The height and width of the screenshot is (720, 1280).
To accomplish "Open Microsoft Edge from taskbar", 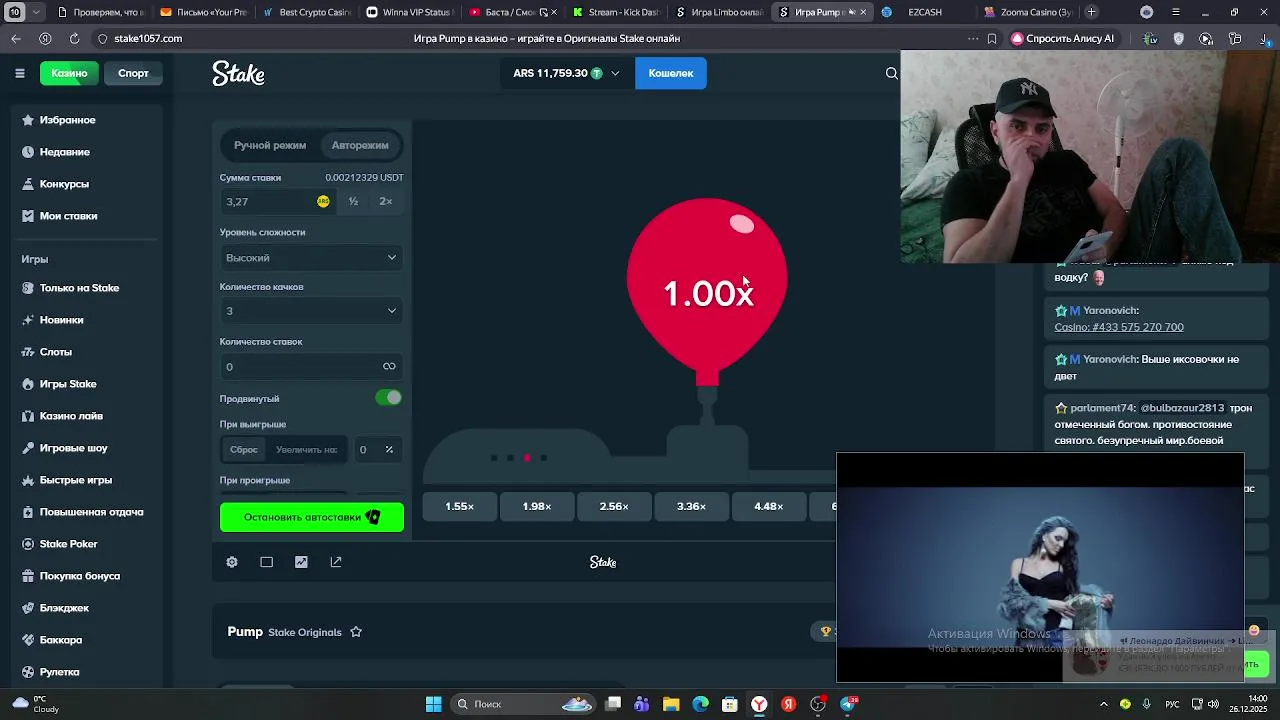I will coord(700,704).
